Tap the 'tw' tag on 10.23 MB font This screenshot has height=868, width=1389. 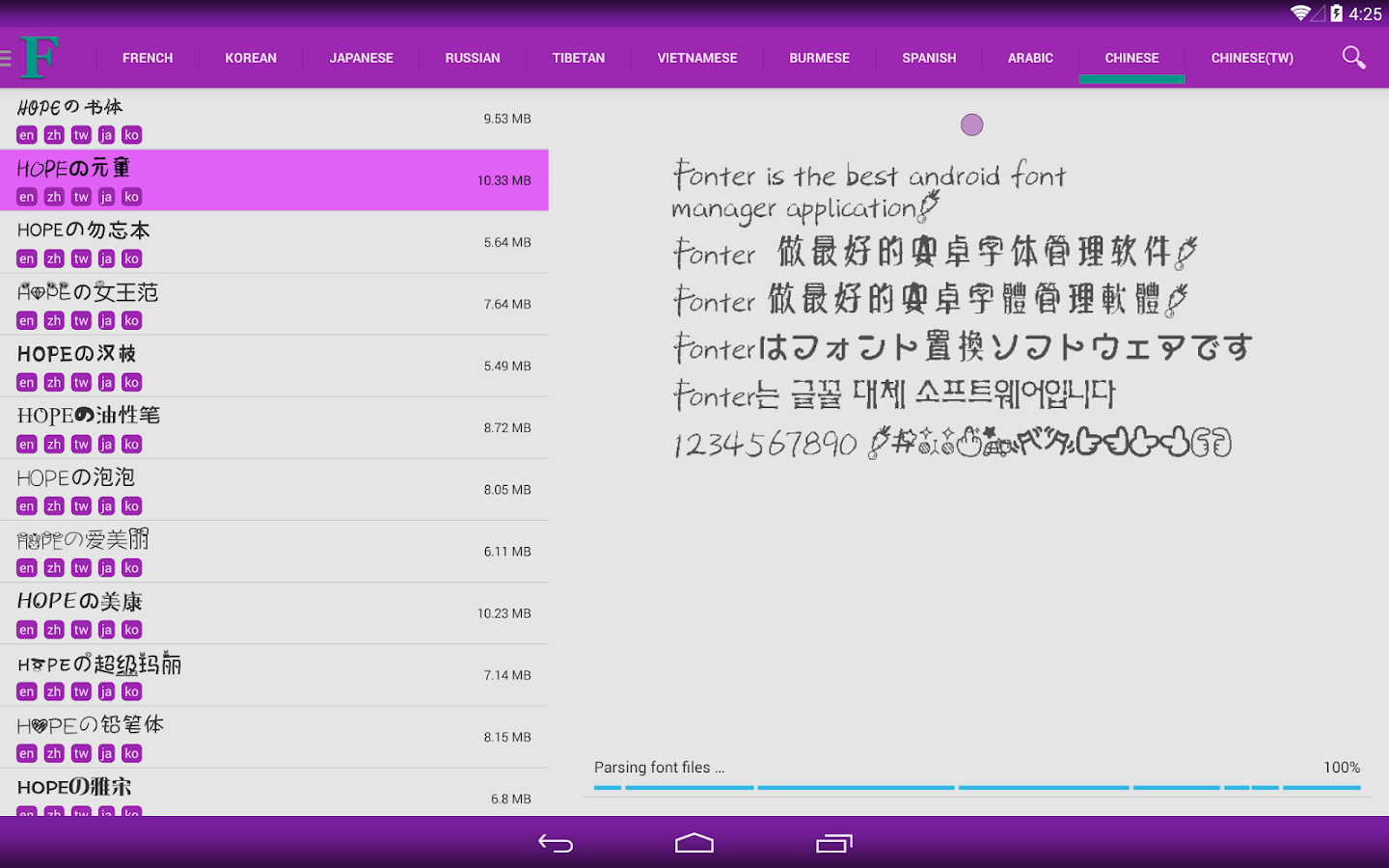tap(81, 629)
